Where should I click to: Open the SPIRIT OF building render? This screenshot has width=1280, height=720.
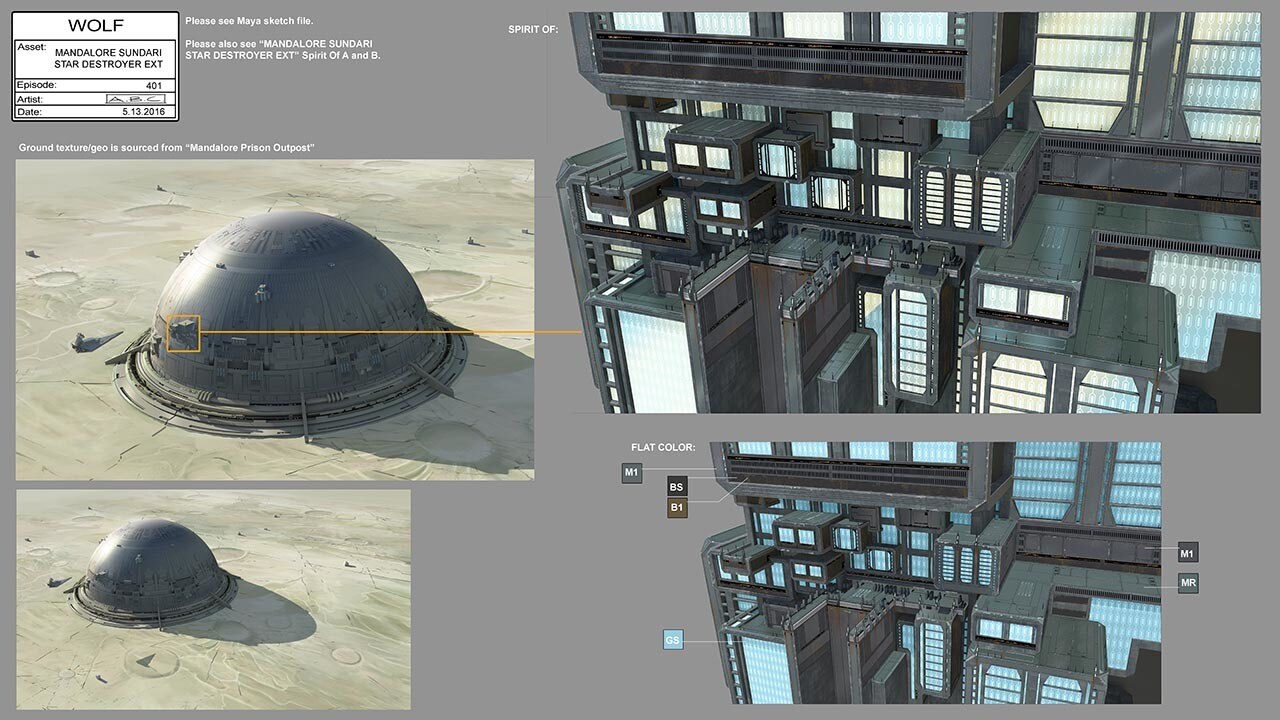coord(915,212)
